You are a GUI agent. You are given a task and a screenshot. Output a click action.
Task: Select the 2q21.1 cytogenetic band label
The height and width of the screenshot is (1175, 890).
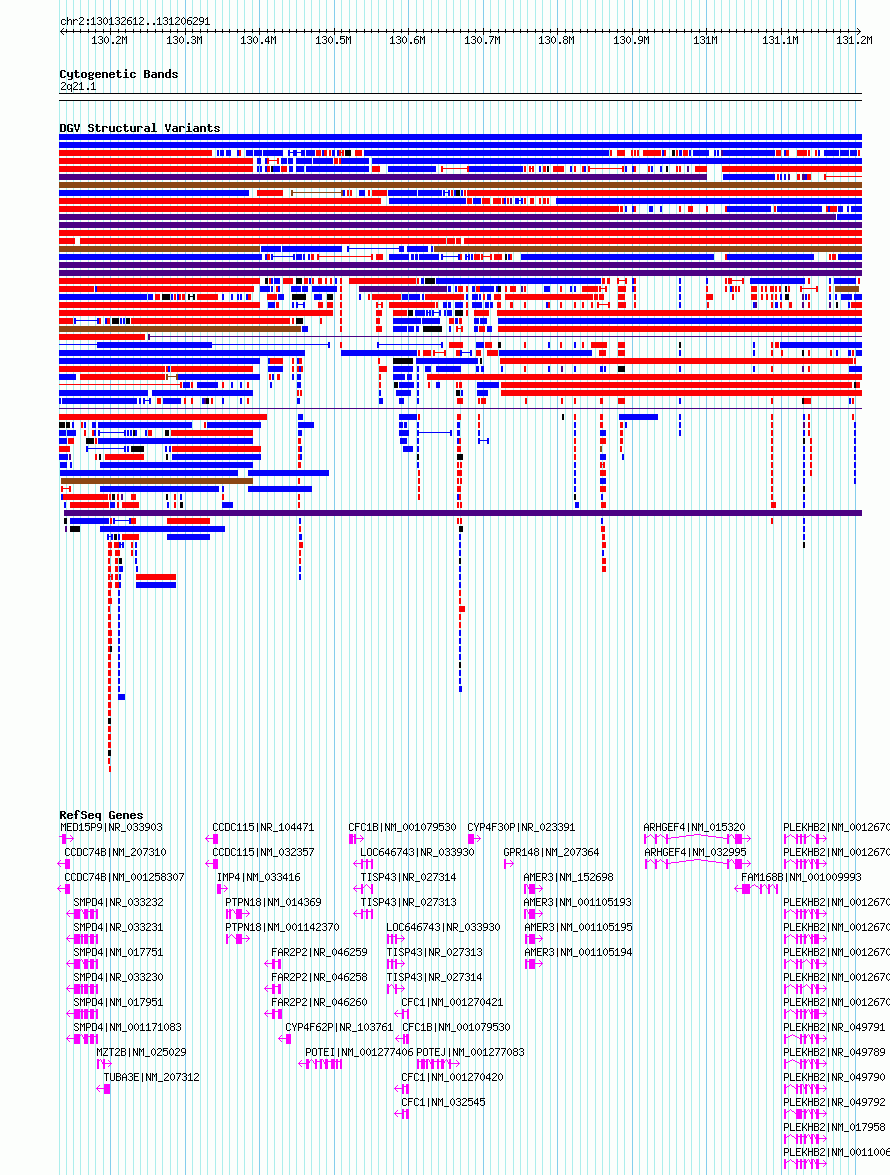point(78,86)
